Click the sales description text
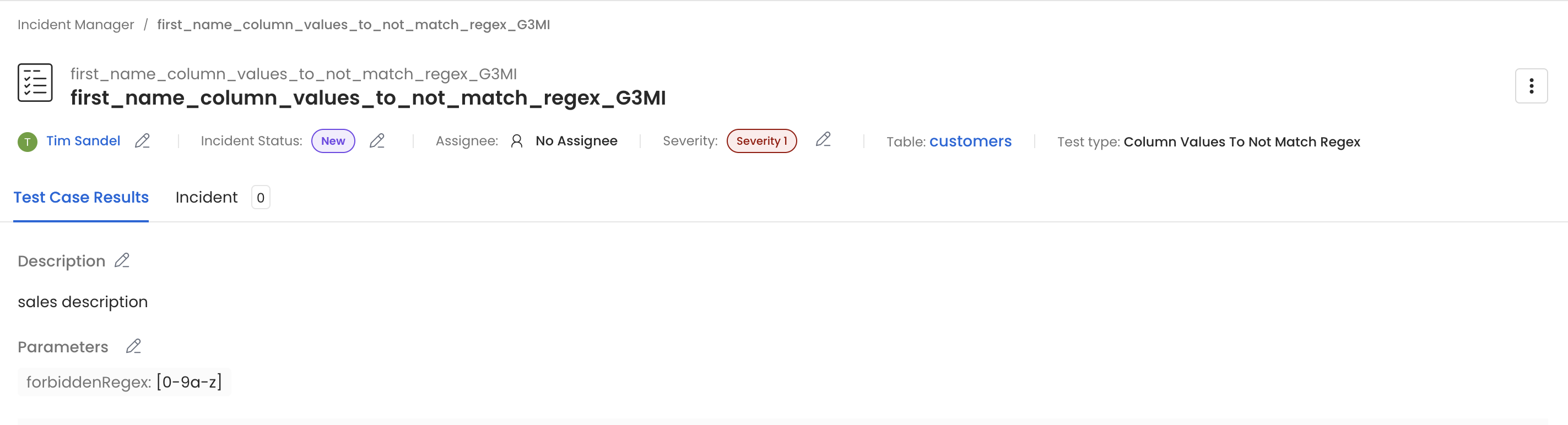The width and height of the screenshot is (1568, 425). [83, 302]
